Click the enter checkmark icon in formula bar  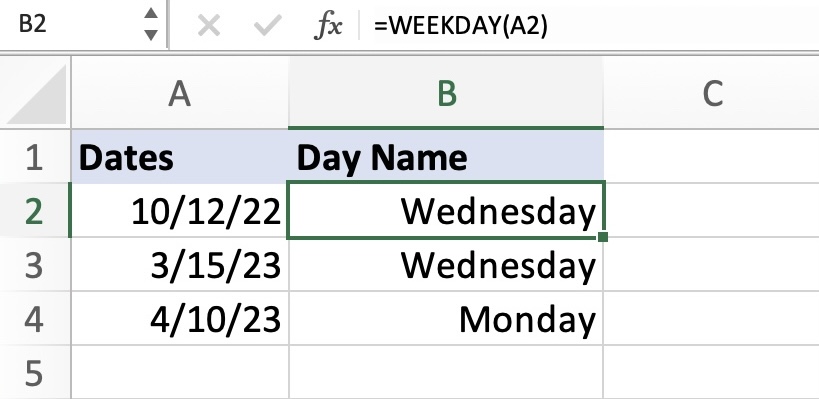click(x=267, y=25)
